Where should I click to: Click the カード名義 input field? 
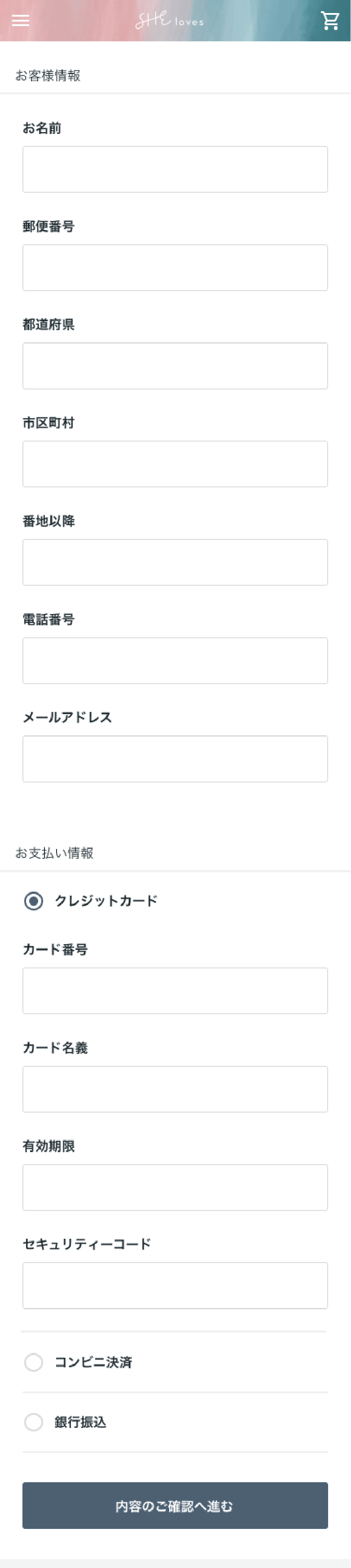pos(175,1089)
